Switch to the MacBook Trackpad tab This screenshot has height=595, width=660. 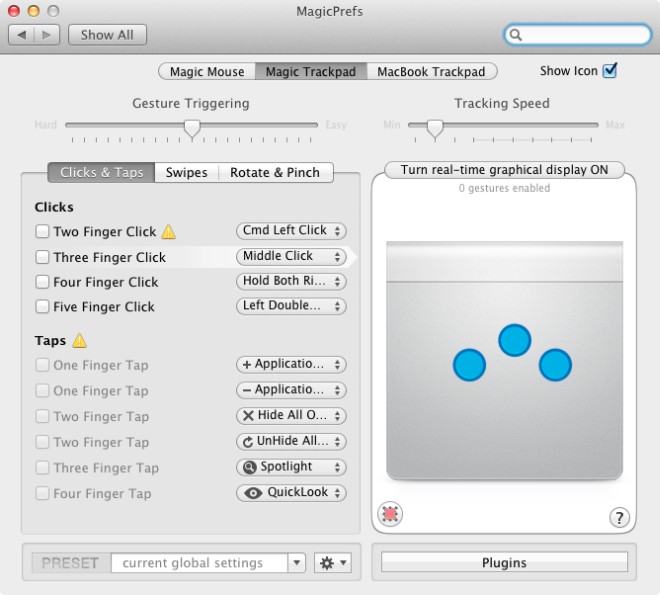(432, 72)
